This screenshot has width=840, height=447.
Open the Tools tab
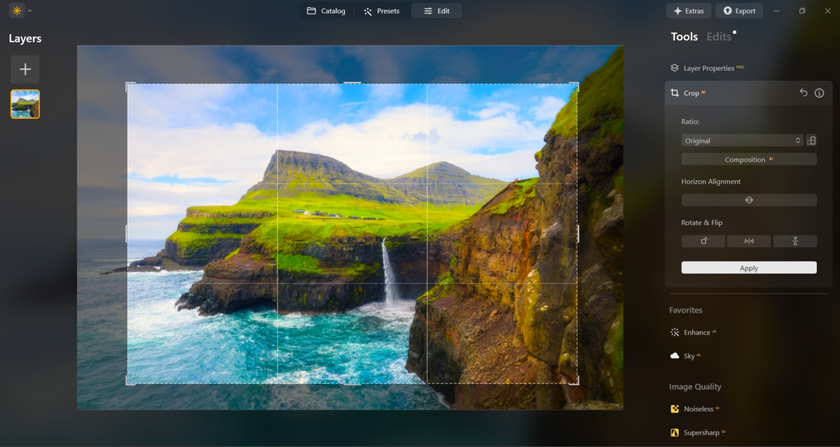pyautogui.click(x=684, y=36)
